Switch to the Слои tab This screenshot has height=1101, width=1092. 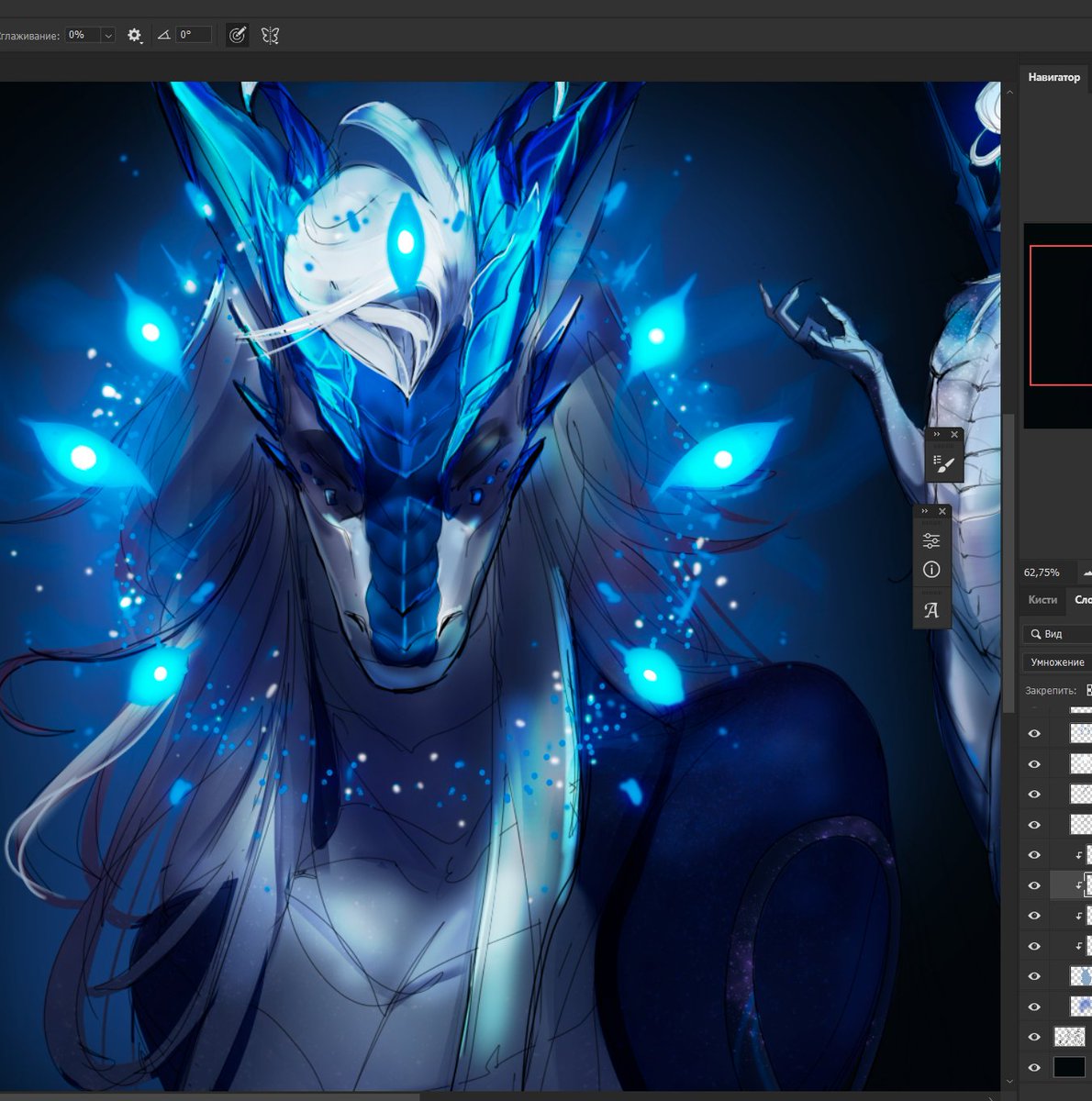(1081, 599)
